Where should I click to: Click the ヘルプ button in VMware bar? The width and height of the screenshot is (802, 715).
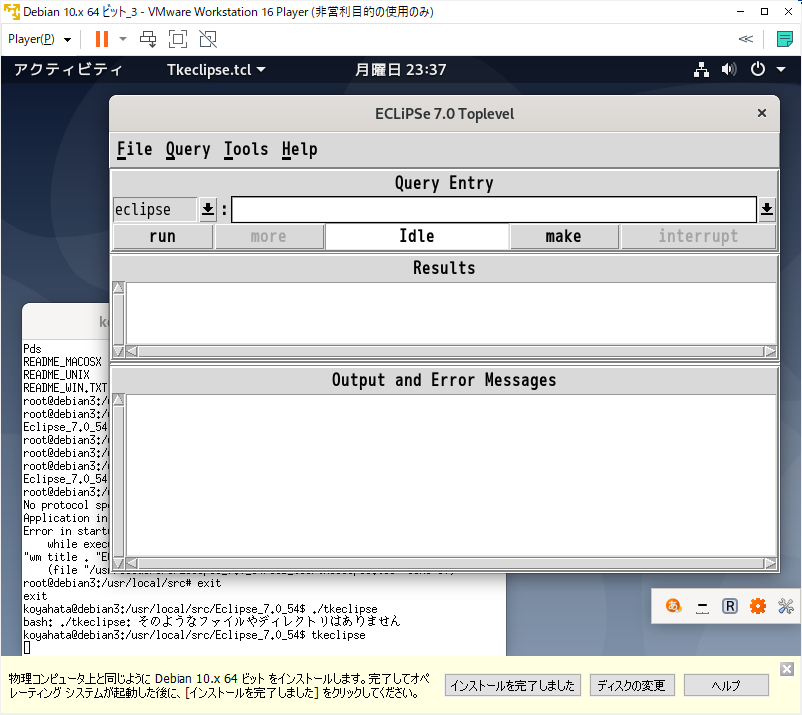[x=726, y=685]
